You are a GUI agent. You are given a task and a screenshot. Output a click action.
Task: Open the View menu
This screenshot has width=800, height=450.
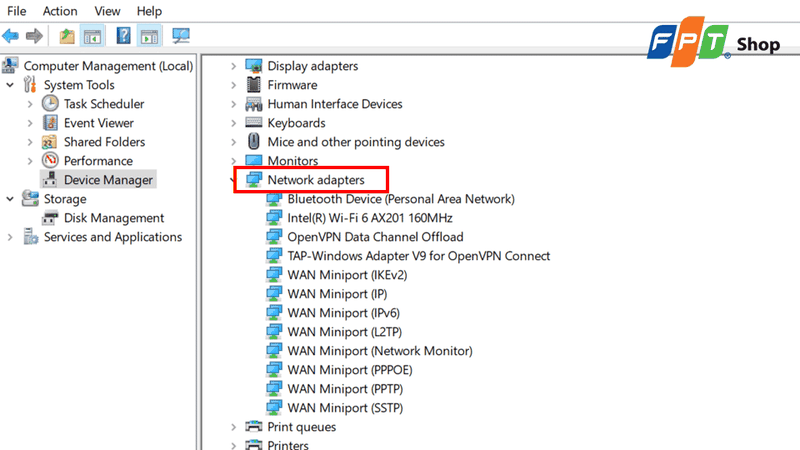point(107,11)
